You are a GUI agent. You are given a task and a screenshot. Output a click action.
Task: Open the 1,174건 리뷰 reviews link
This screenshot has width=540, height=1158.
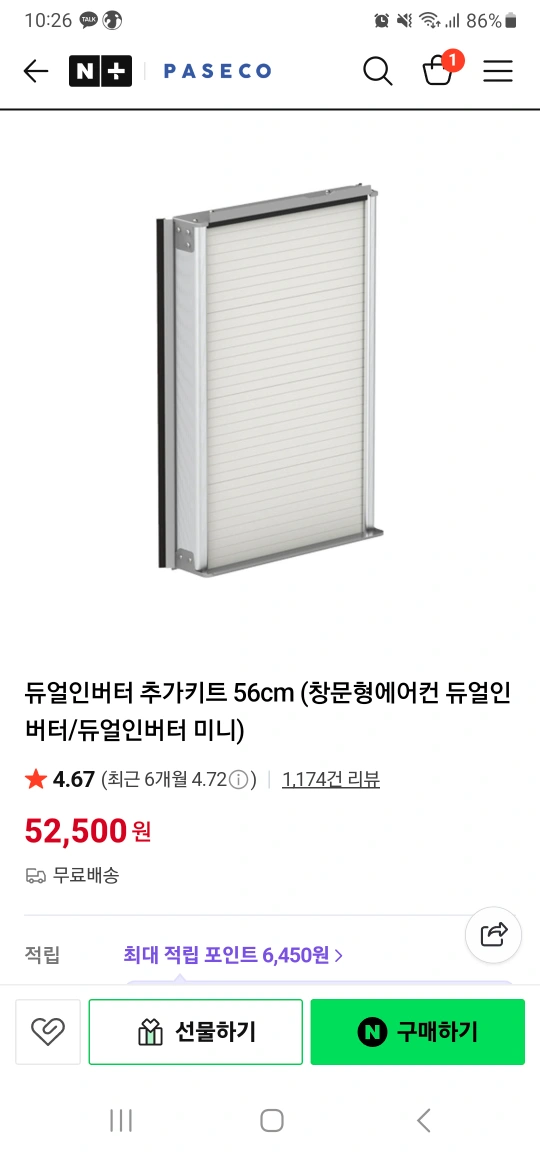(x=331, y=779)
